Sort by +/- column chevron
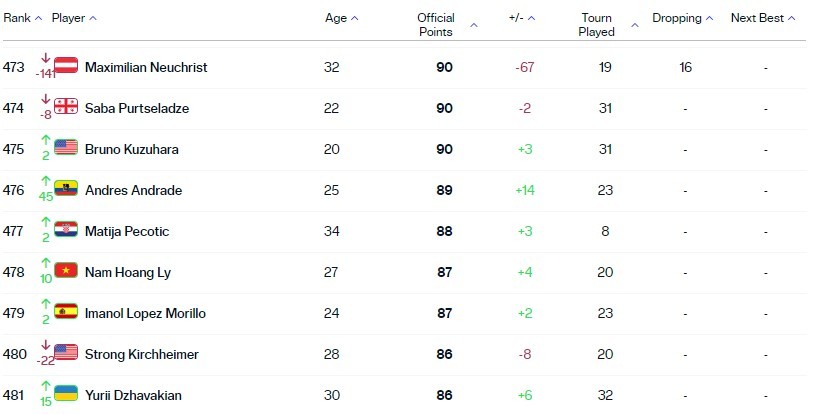813x414 pixels. click(x=531, y=18)
